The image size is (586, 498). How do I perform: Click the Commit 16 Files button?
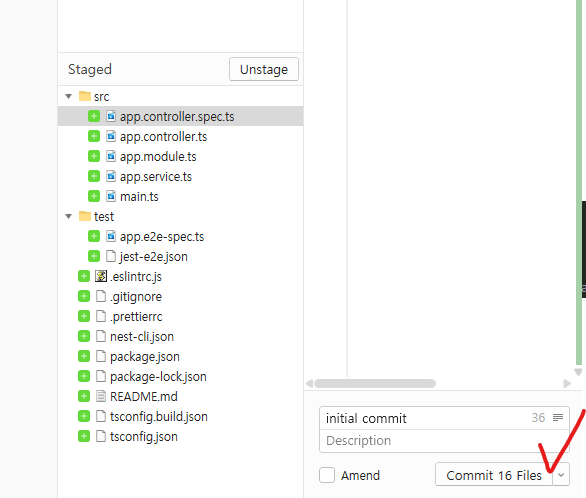coord(494,475)
